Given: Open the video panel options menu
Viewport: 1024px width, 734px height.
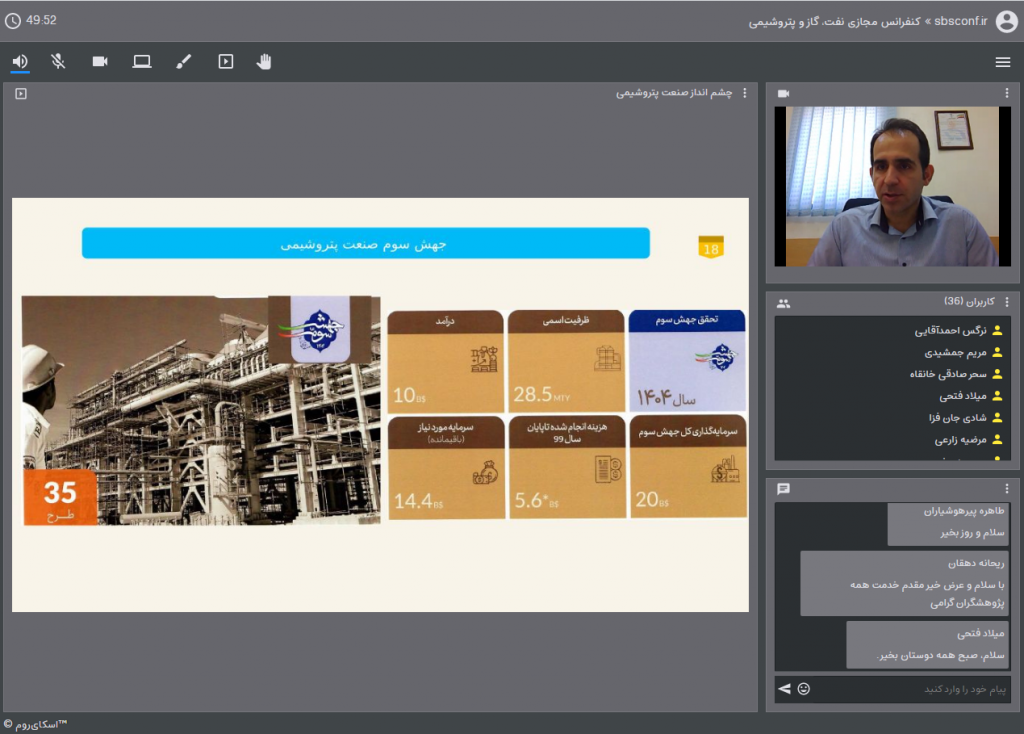Looking at the screenshot, I should point(1007,93).
